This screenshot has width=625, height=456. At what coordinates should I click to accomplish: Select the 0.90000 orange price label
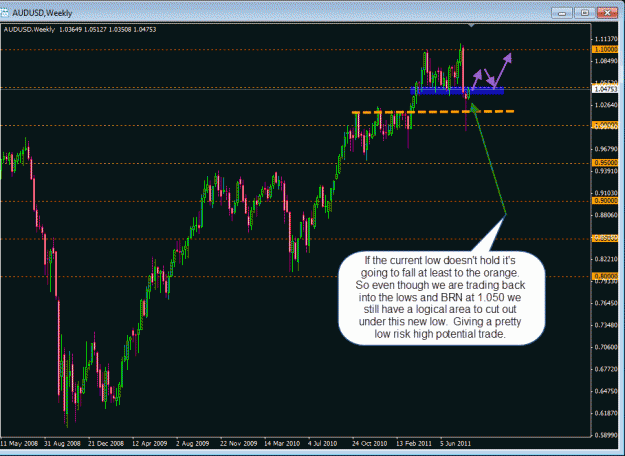605,200
